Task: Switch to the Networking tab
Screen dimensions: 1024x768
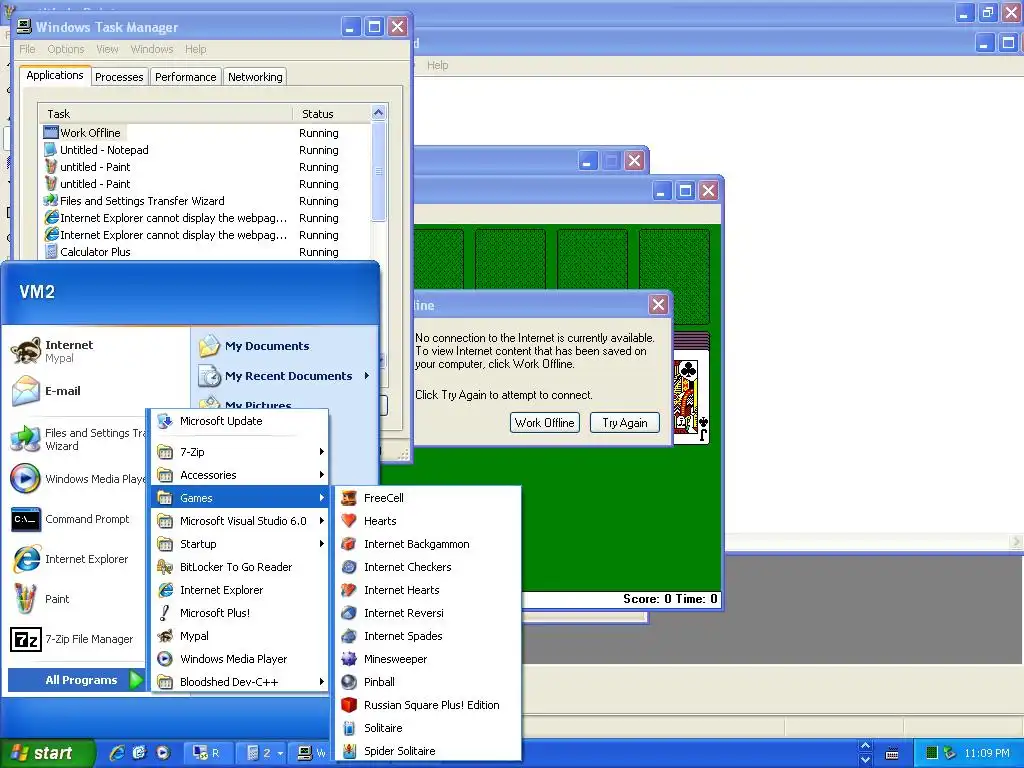Action: click(255, 77)
